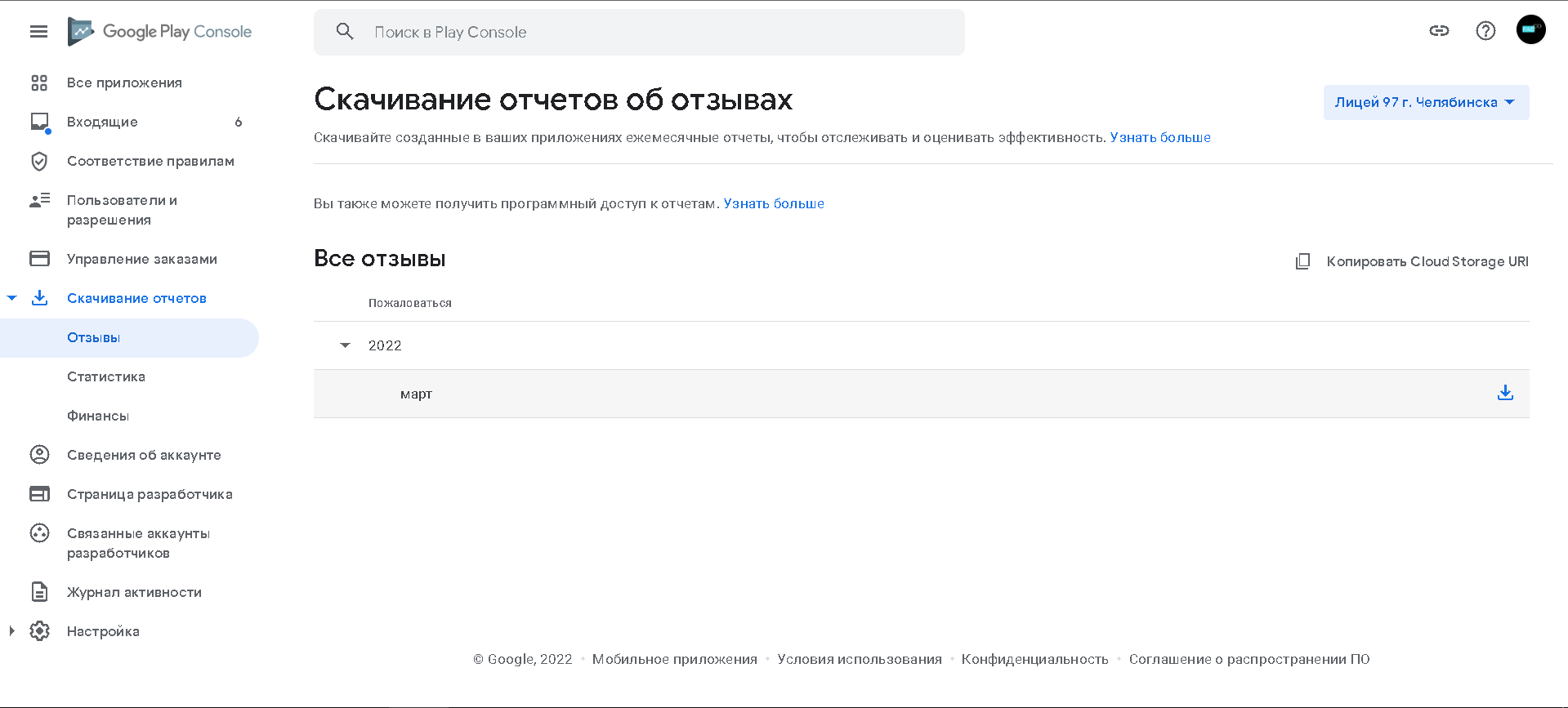Image resolution: width=1568 pixels, height=708 pixels.
Task: Focus the Поиск в Play Console search field
Action: click(639, 32)
